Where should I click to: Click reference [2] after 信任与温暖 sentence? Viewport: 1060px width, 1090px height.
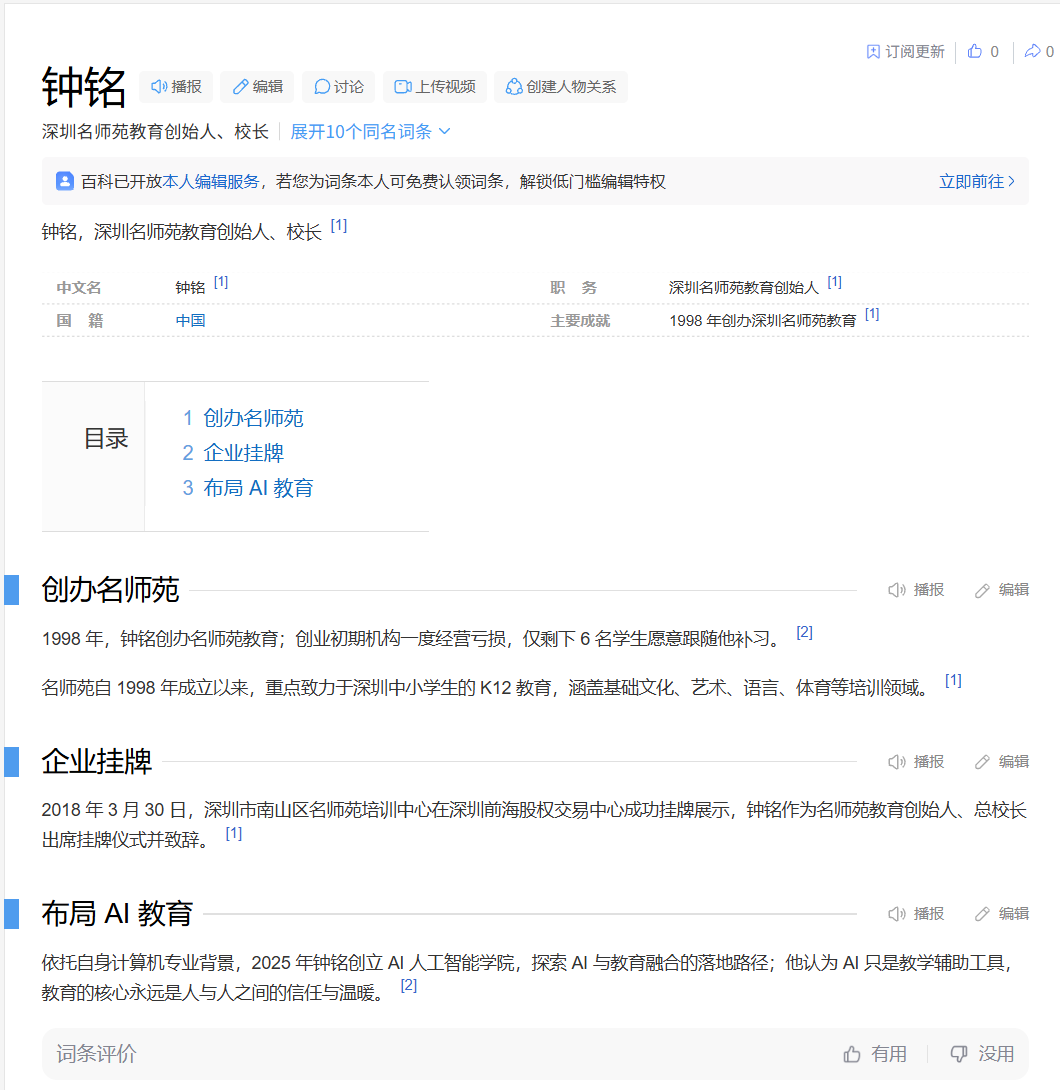point(409,986)
